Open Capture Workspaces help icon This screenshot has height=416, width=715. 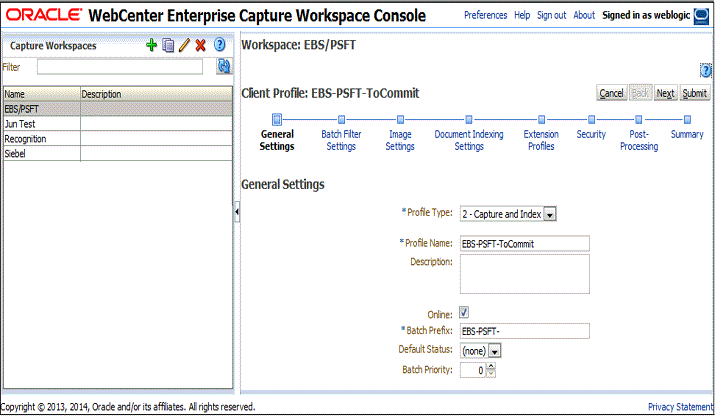pos(220,45)
